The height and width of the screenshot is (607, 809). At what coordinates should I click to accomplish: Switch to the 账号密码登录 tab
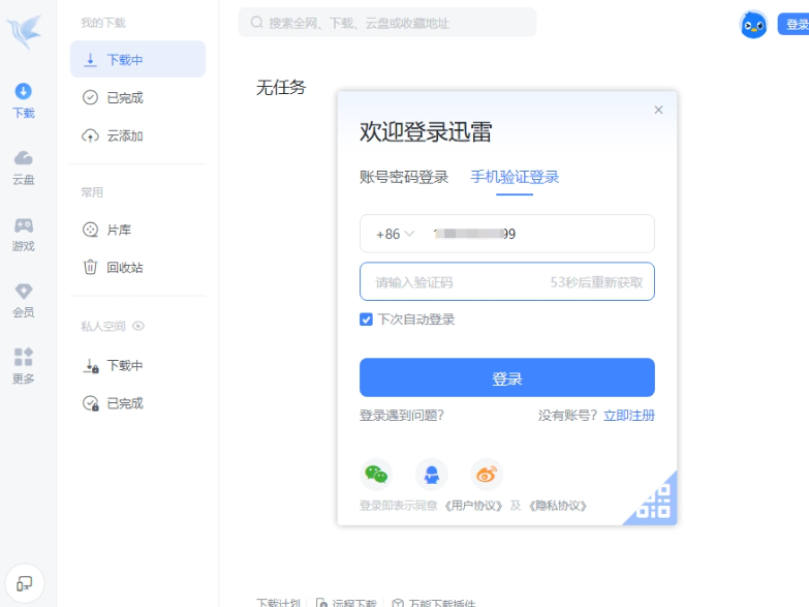coord(404,177)
